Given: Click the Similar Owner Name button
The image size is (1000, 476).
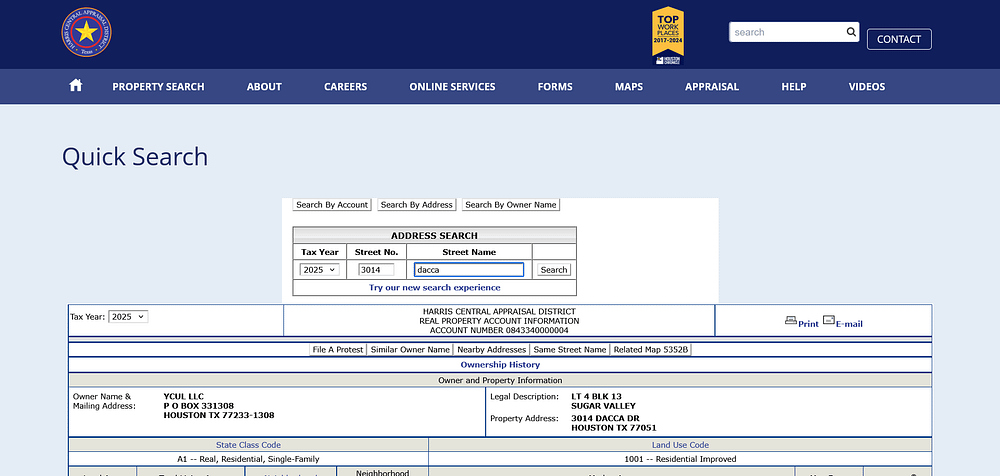Looking at the screenshot, I should (410, 350).
